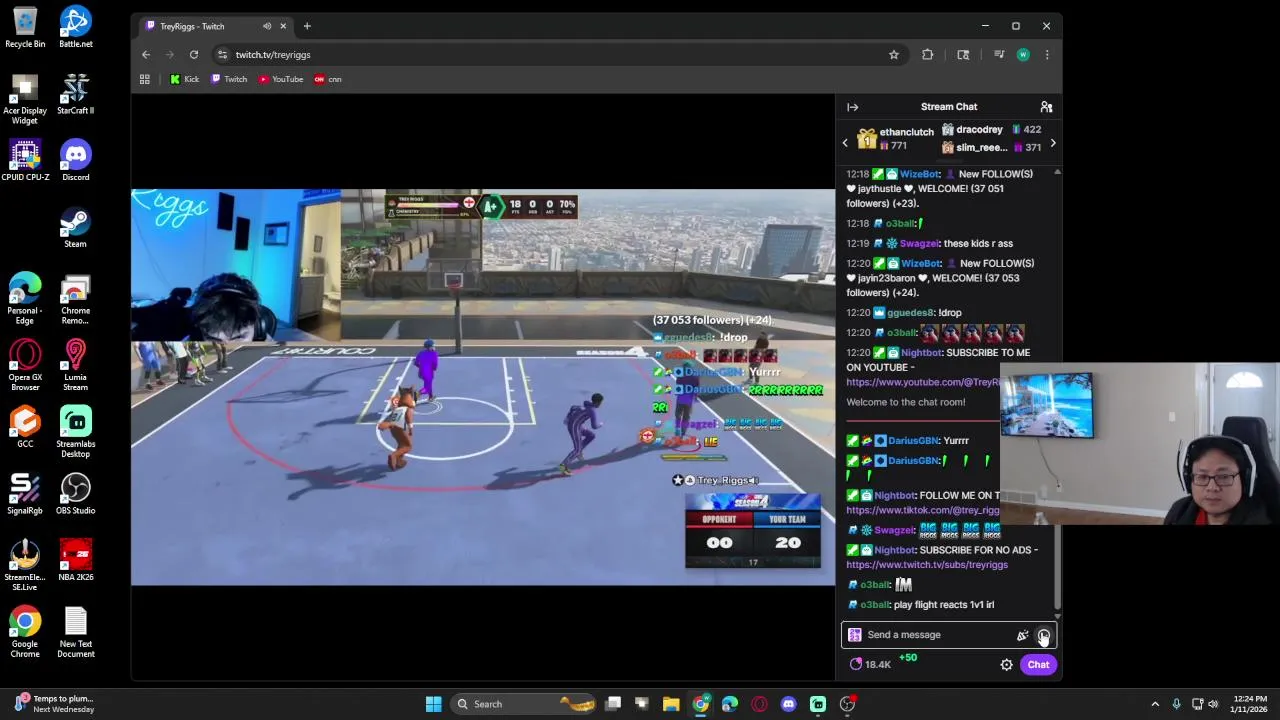Switch to Chrome on the taskbar
The width and height of the screenshot is (1280, 720).
[x=701, y=704]
